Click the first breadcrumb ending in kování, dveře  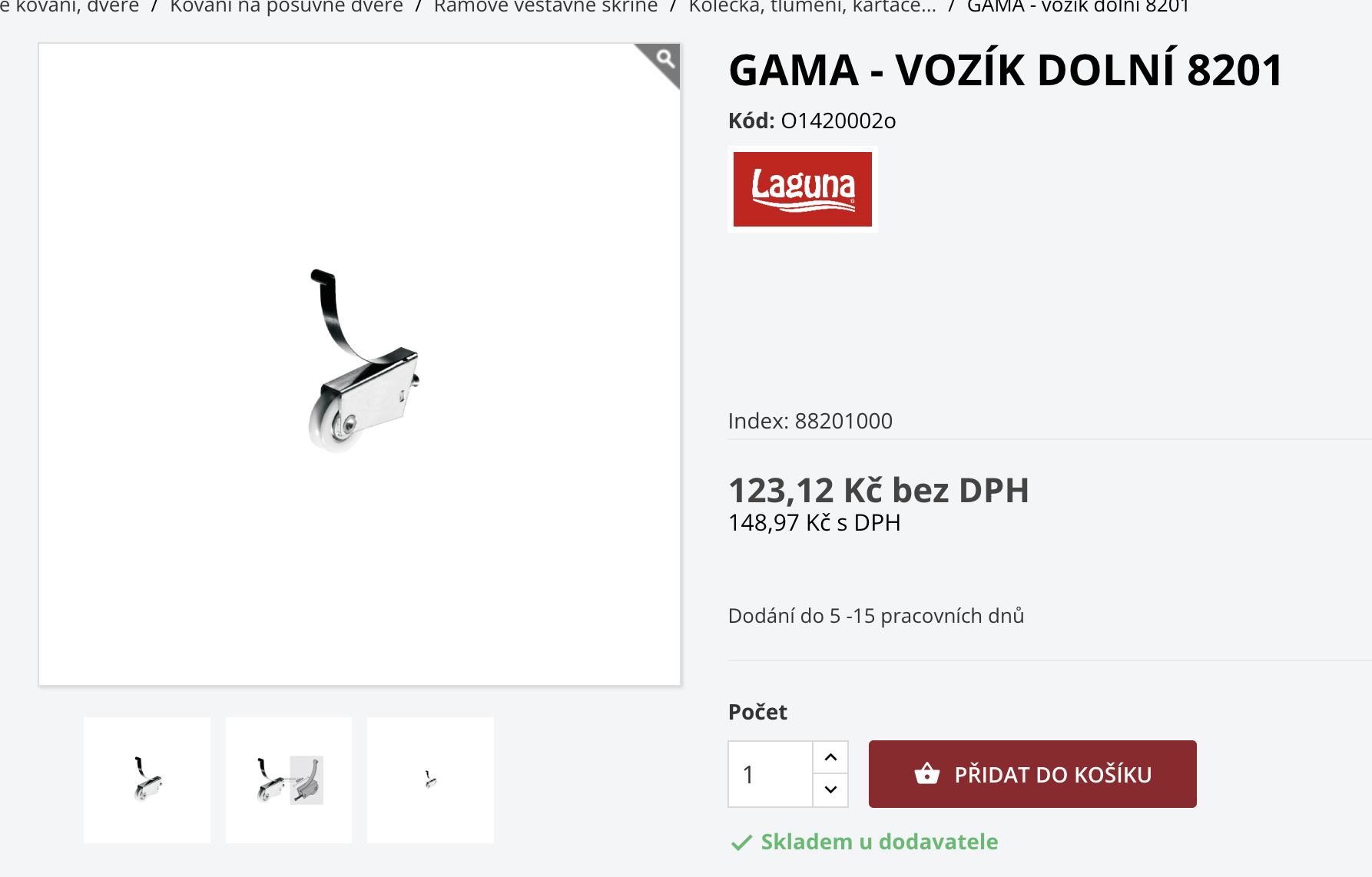pyautogui.click(x=69, y=7)
